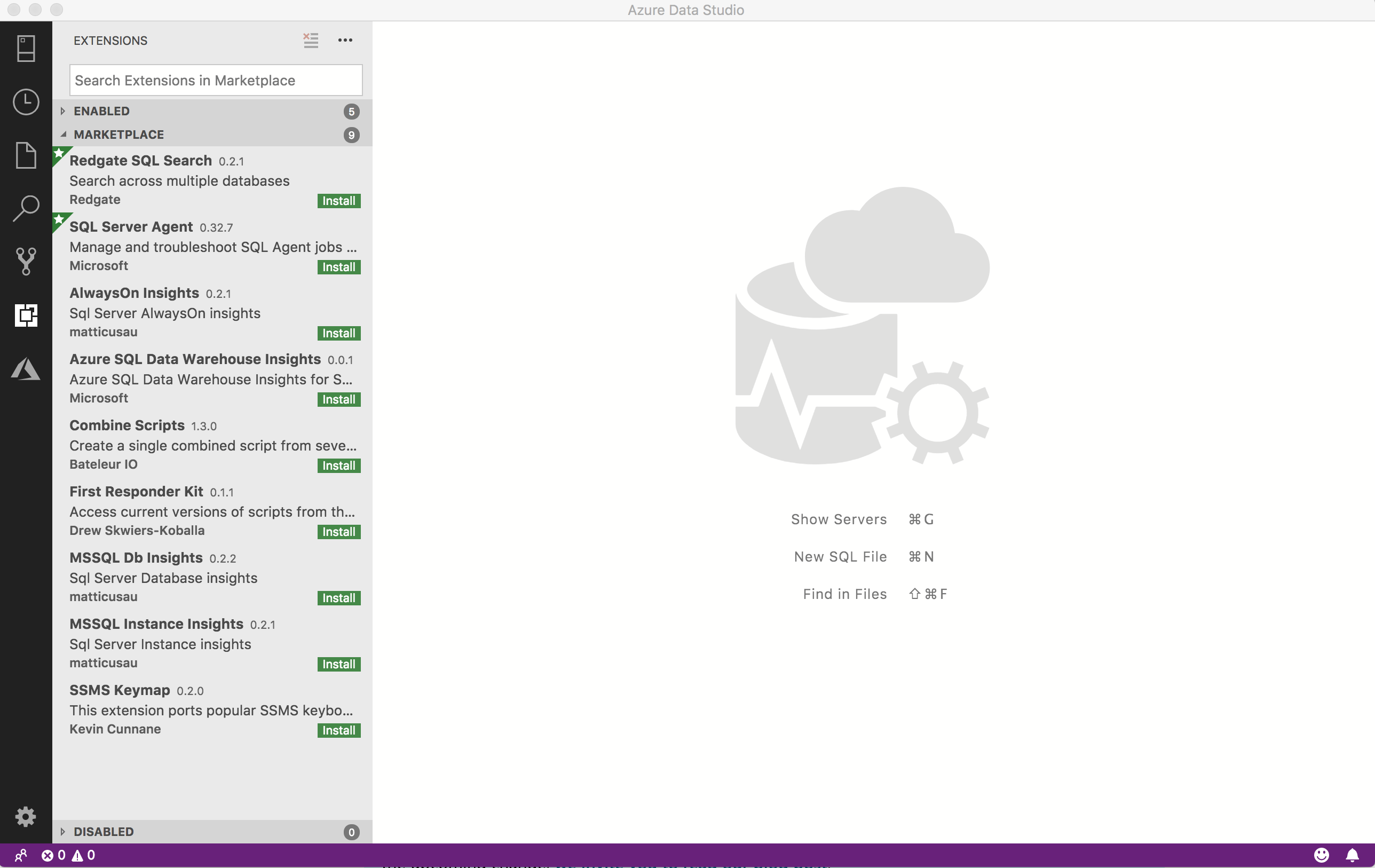Expand the ENABLED extensions section
This screenshot has height=868, width=1375.
(63, 111)
